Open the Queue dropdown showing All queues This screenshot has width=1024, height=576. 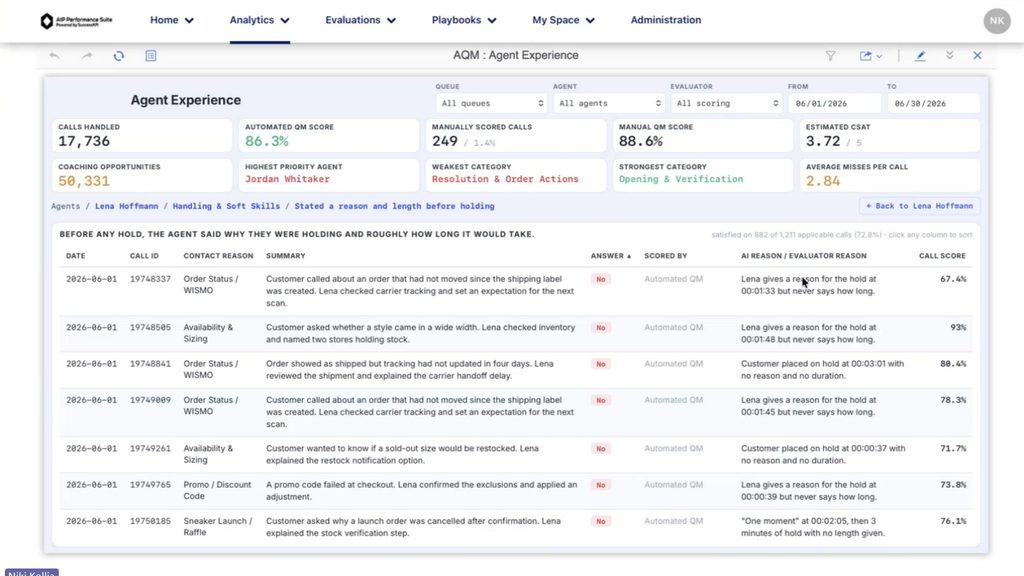click(492, 103)
